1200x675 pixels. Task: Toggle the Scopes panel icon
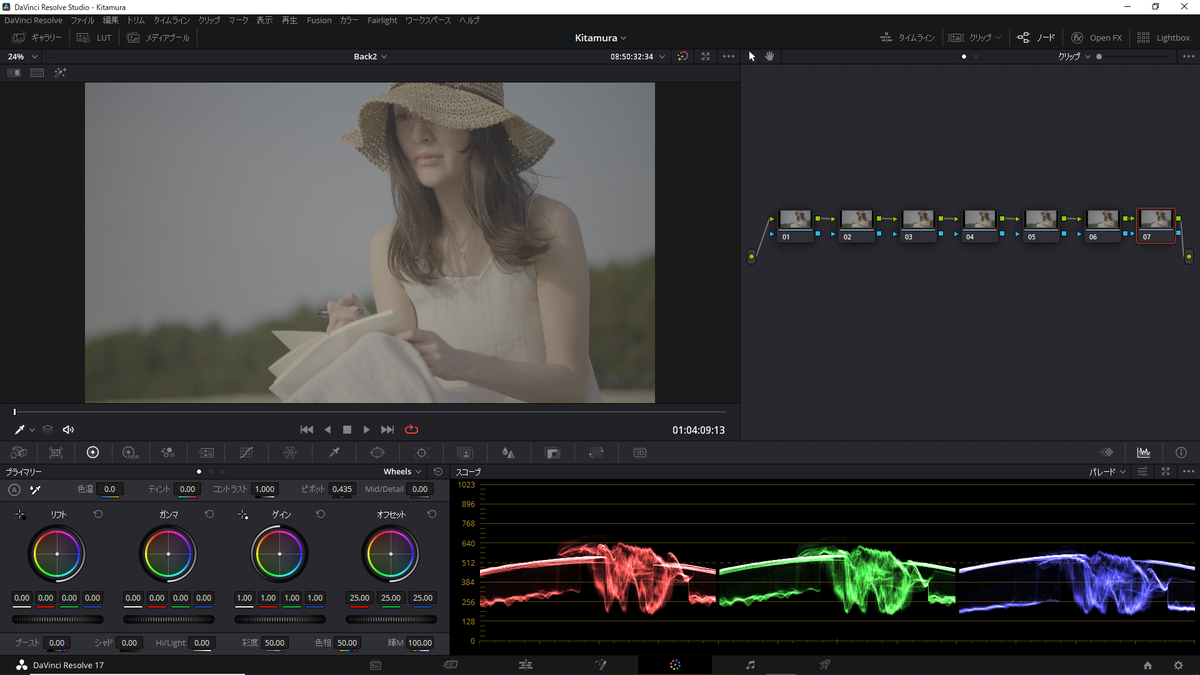pyautogui.click(x=1143, y=453)
